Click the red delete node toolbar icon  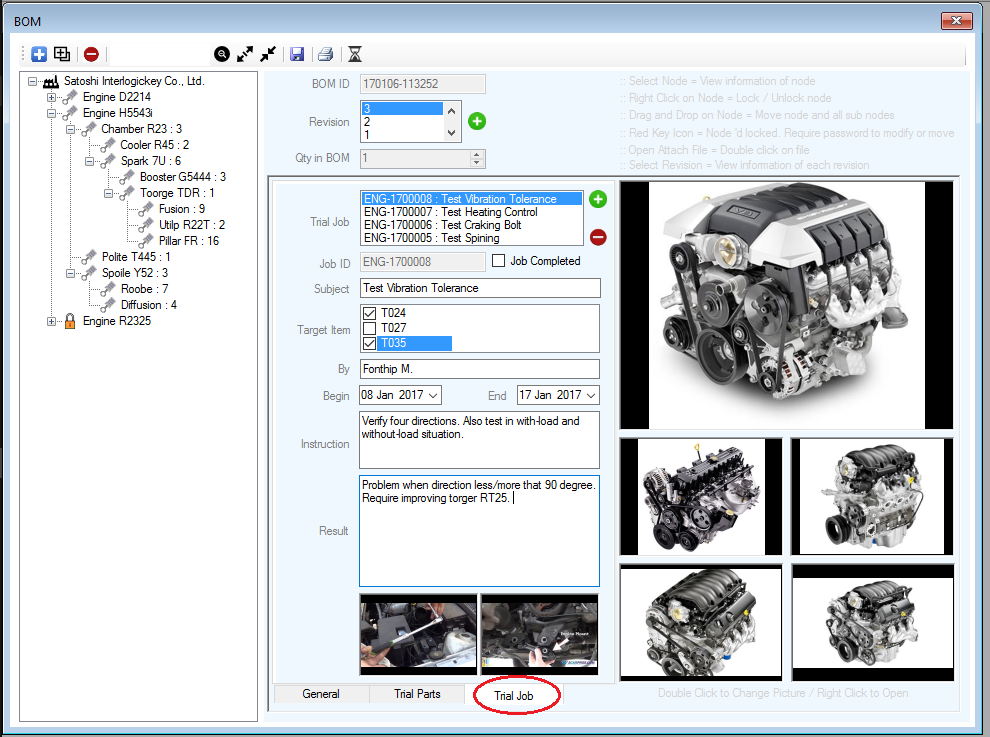click(x=91, y=55)
